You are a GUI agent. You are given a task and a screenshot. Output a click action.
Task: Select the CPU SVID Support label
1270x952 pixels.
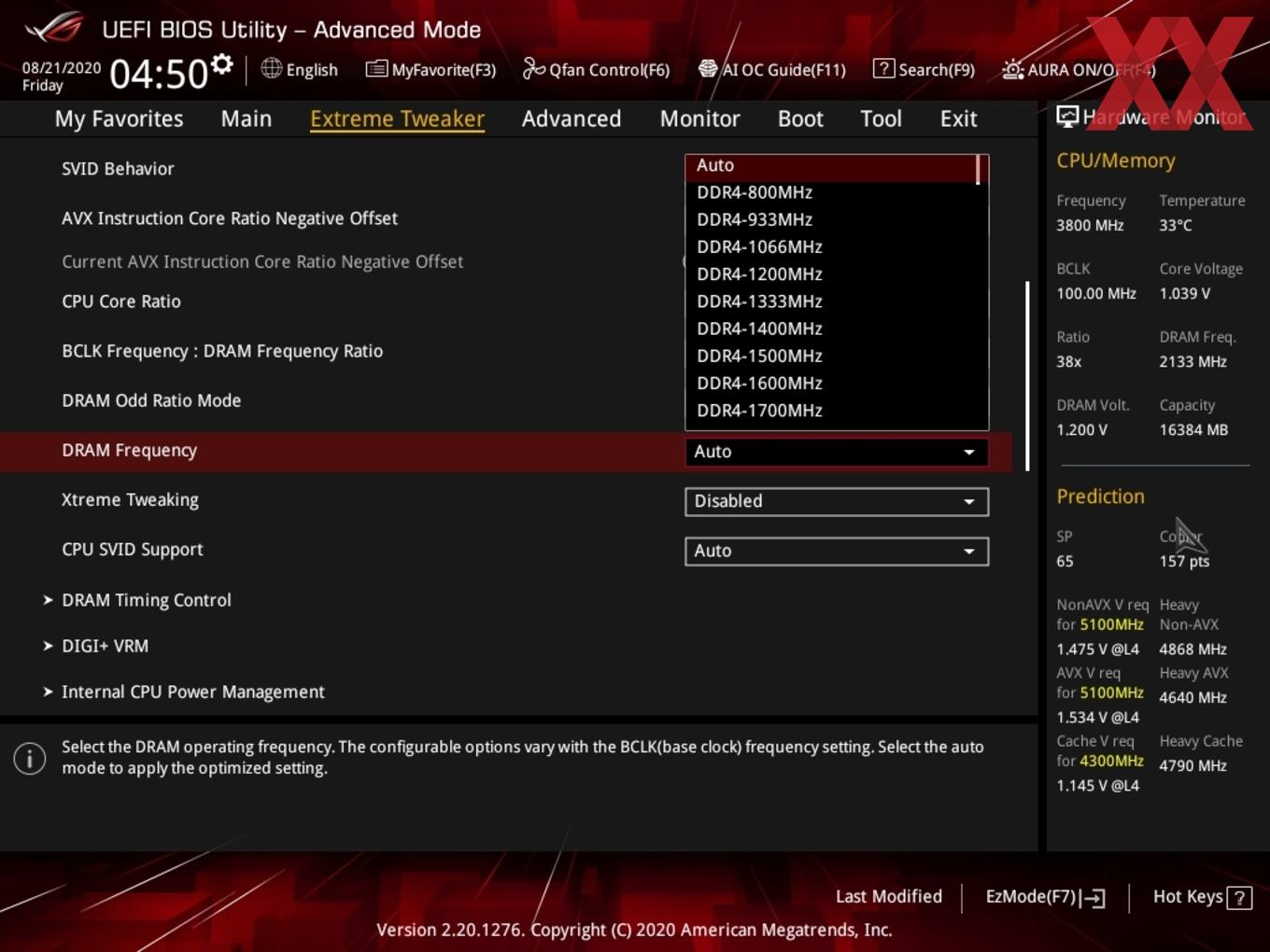132,550
